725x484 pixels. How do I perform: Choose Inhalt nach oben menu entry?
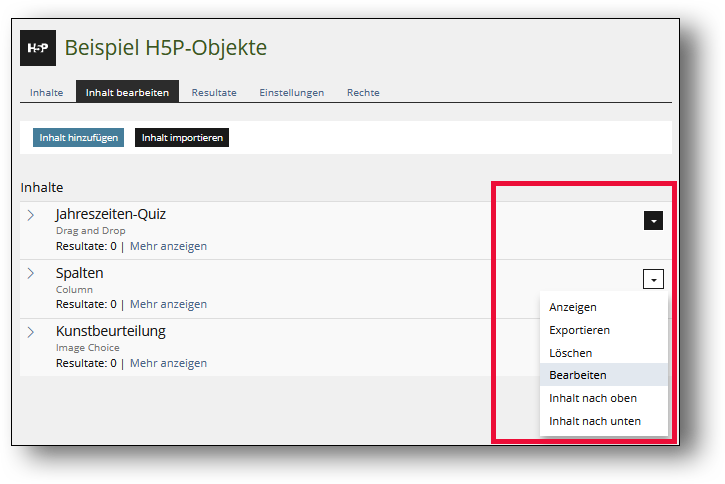coord(592,398)
